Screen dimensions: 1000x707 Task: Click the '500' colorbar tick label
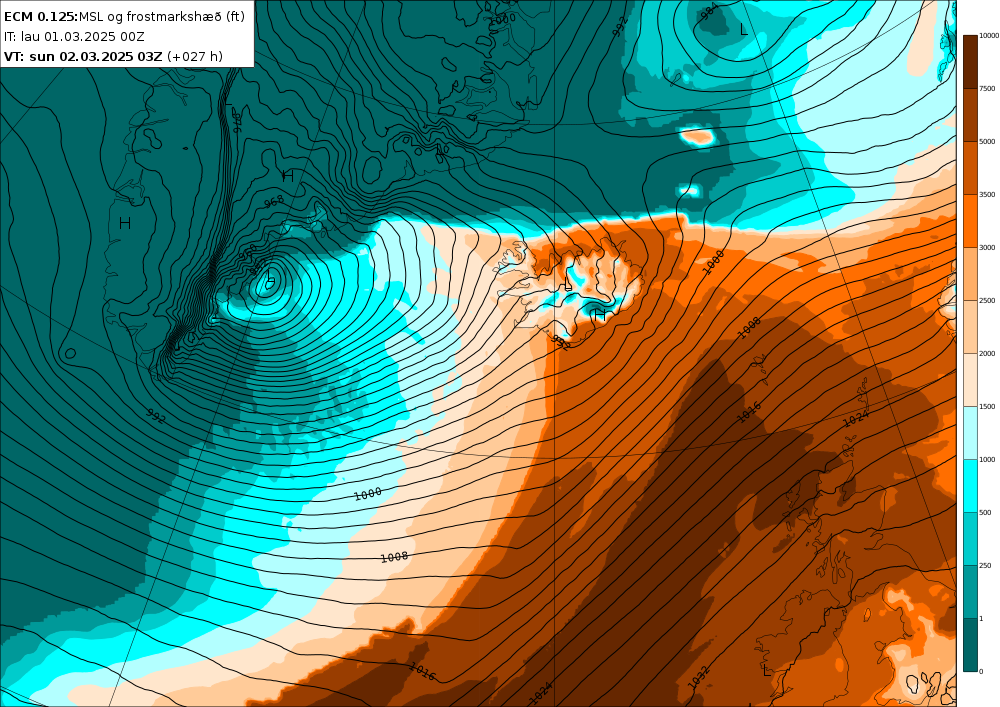985,512
